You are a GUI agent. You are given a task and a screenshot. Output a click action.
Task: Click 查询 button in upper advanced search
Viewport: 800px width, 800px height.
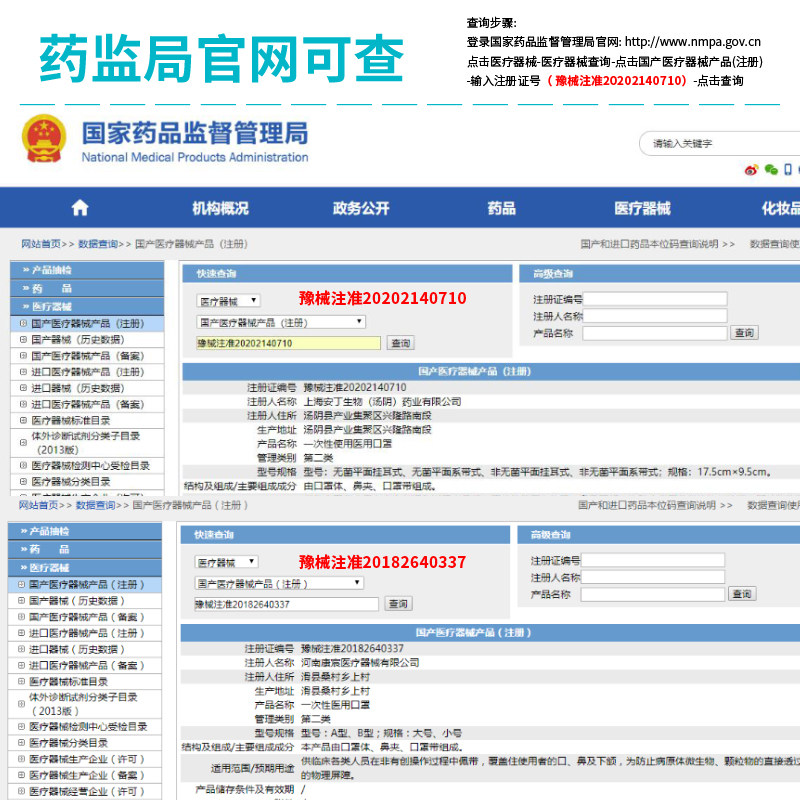(x=744, y=333)
